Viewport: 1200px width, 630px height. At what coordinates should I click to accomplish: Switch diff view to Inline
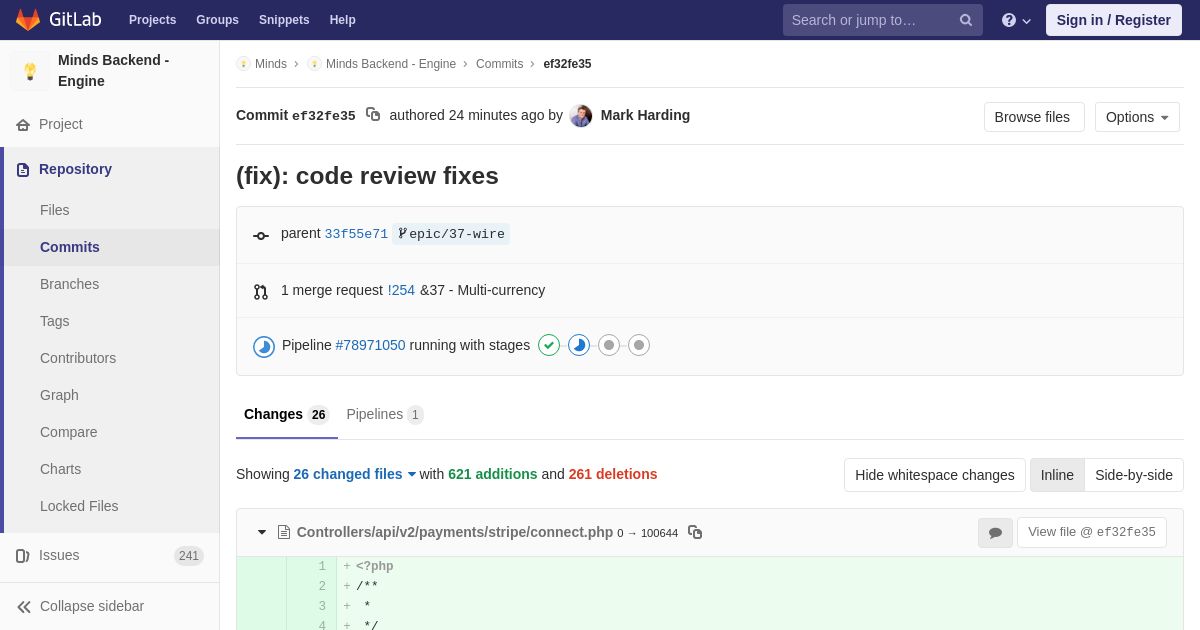1057,475
